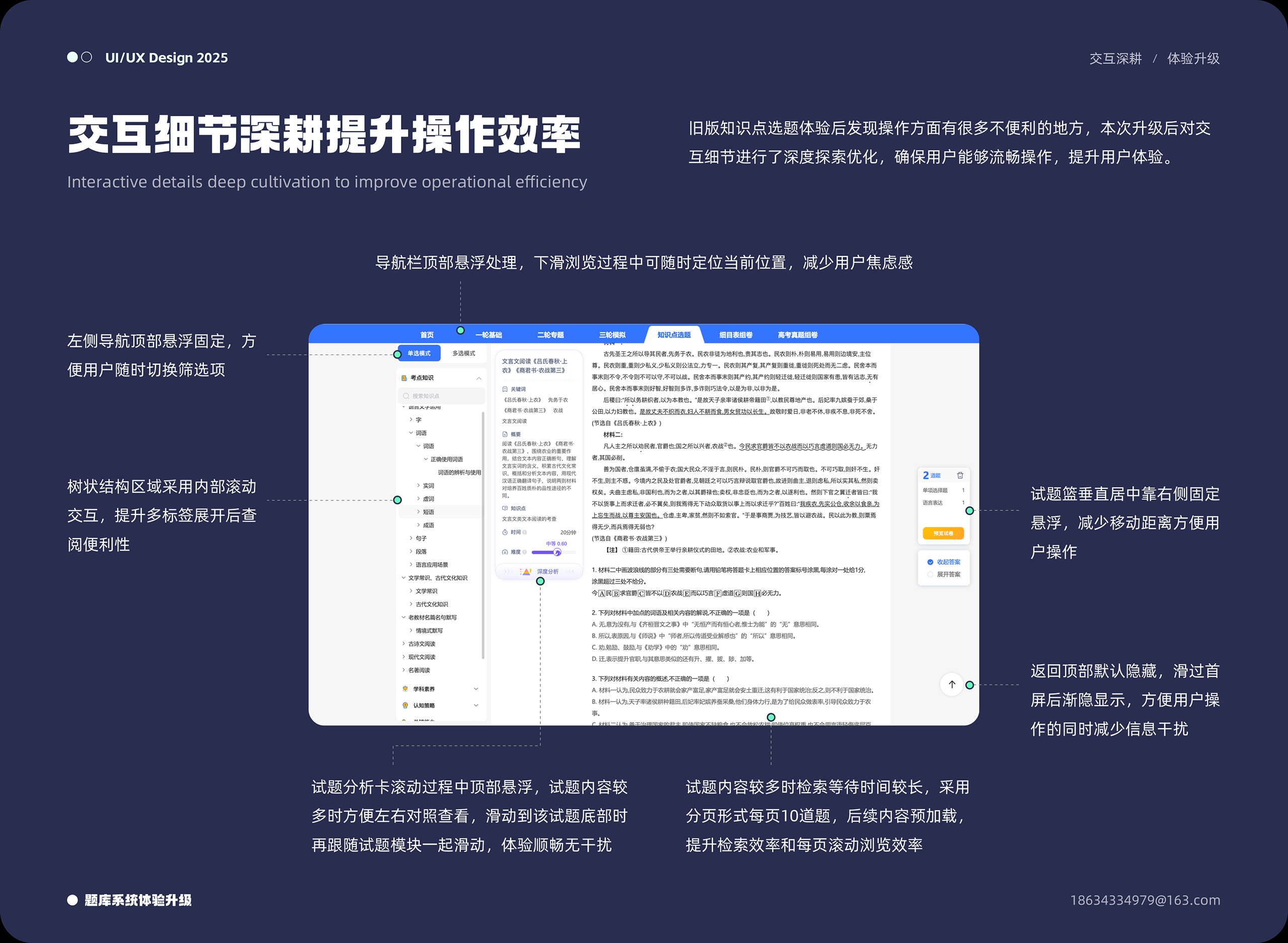1288x943 pixels.
Task: Click the info icon beside 难度
Action: click(525, 552)
